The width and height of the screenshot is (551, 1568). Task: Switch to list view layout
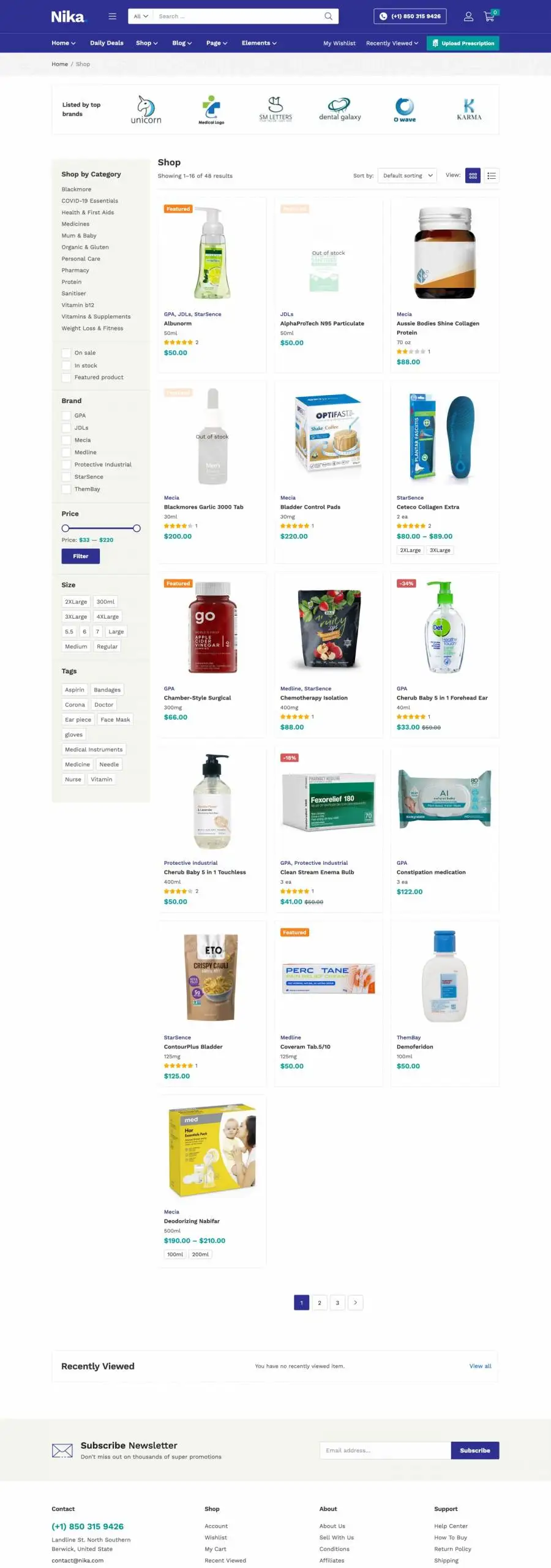click(492, 176)
